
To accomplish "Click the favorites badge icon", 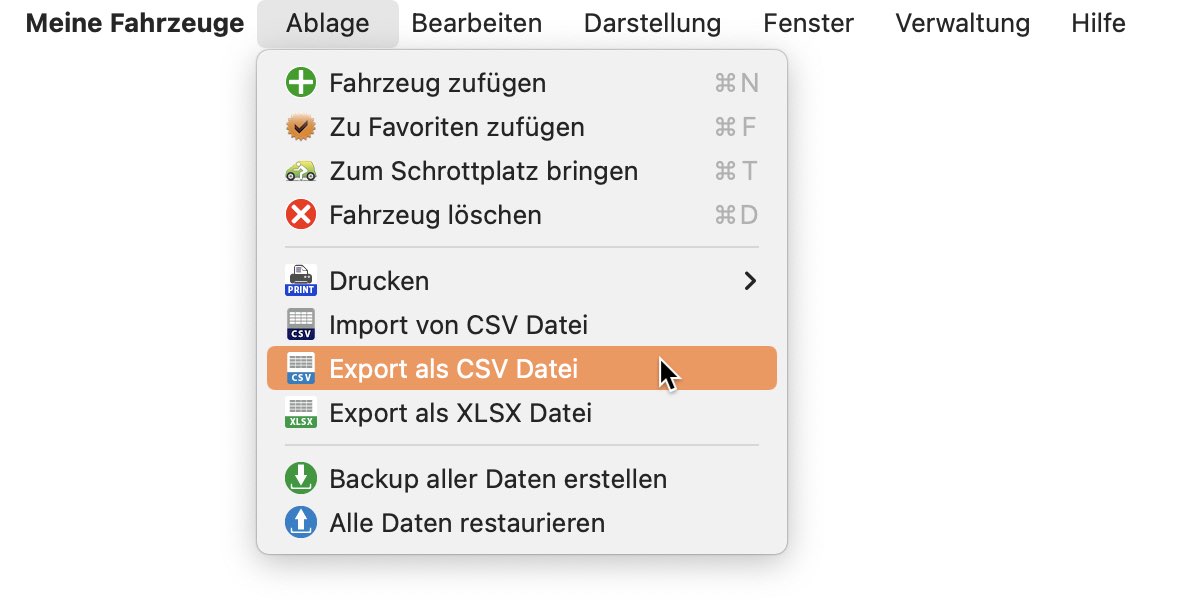I will [301, 127].
